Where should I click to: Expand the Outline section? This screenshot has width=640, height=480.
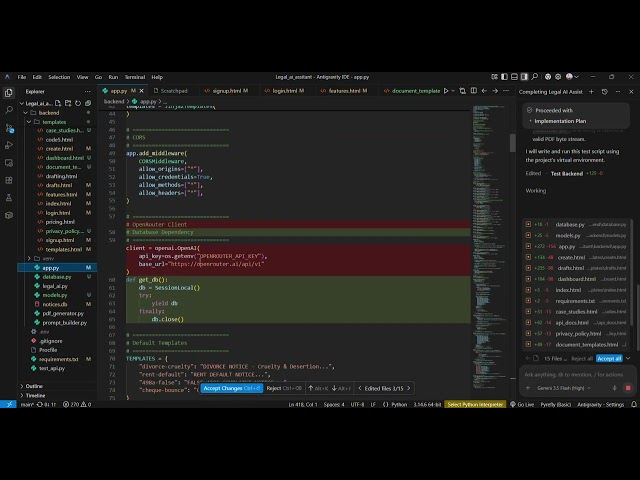(34, 386)
